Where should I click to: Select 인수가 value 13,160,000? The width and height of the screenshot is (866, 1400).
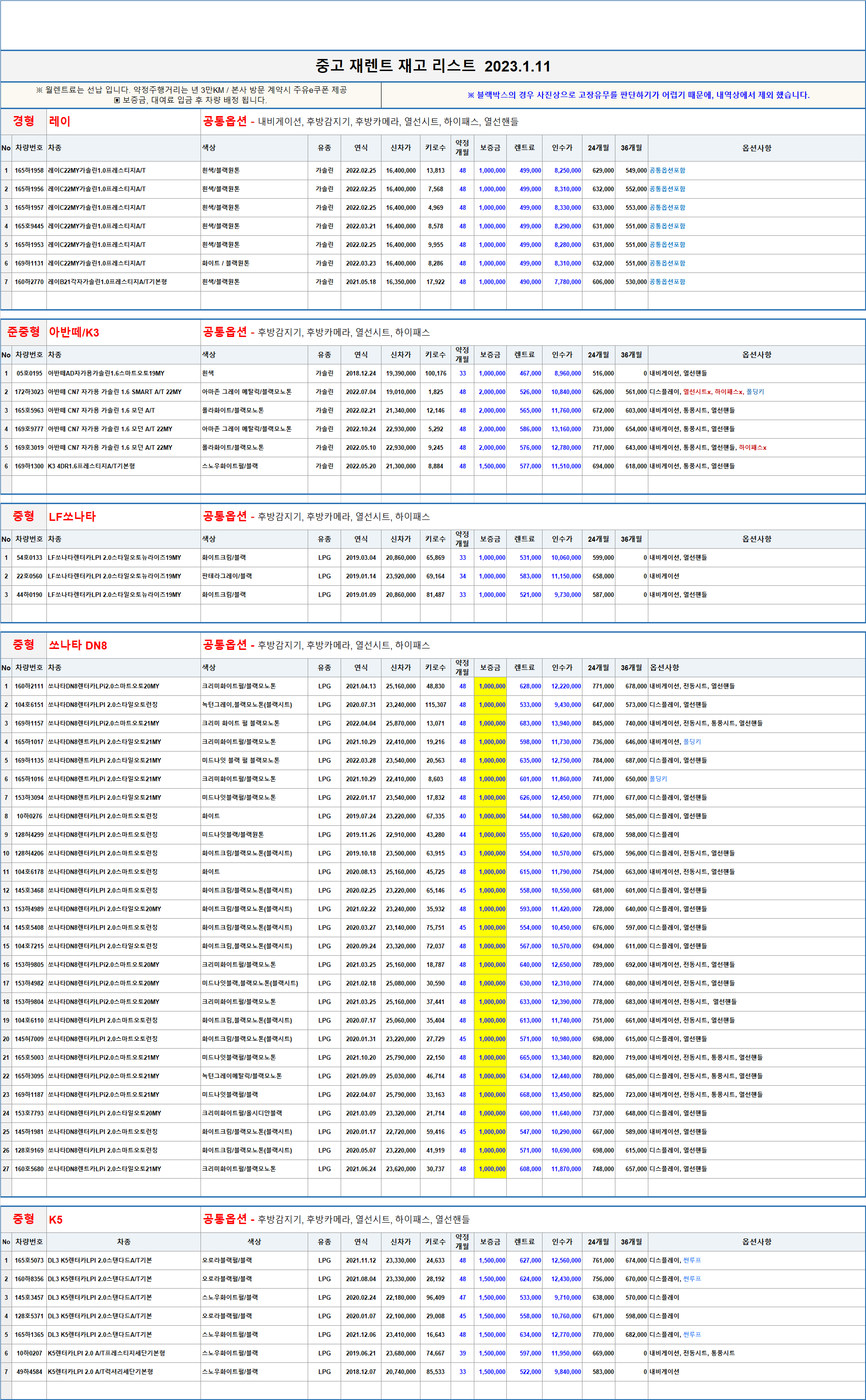point(566,429)
